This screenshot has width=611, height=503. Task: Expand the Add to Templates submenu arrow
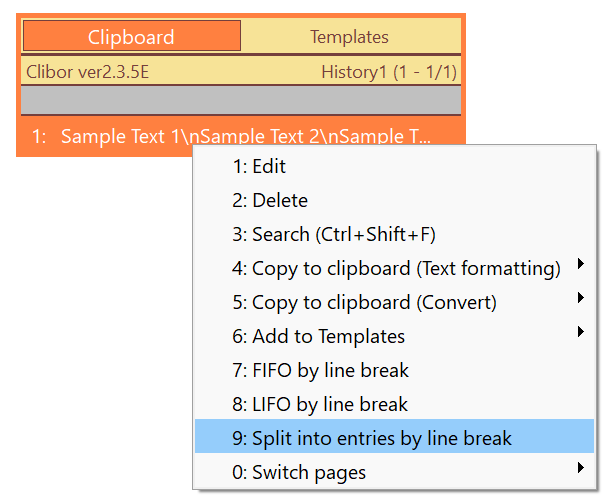(x=581, y=332)
